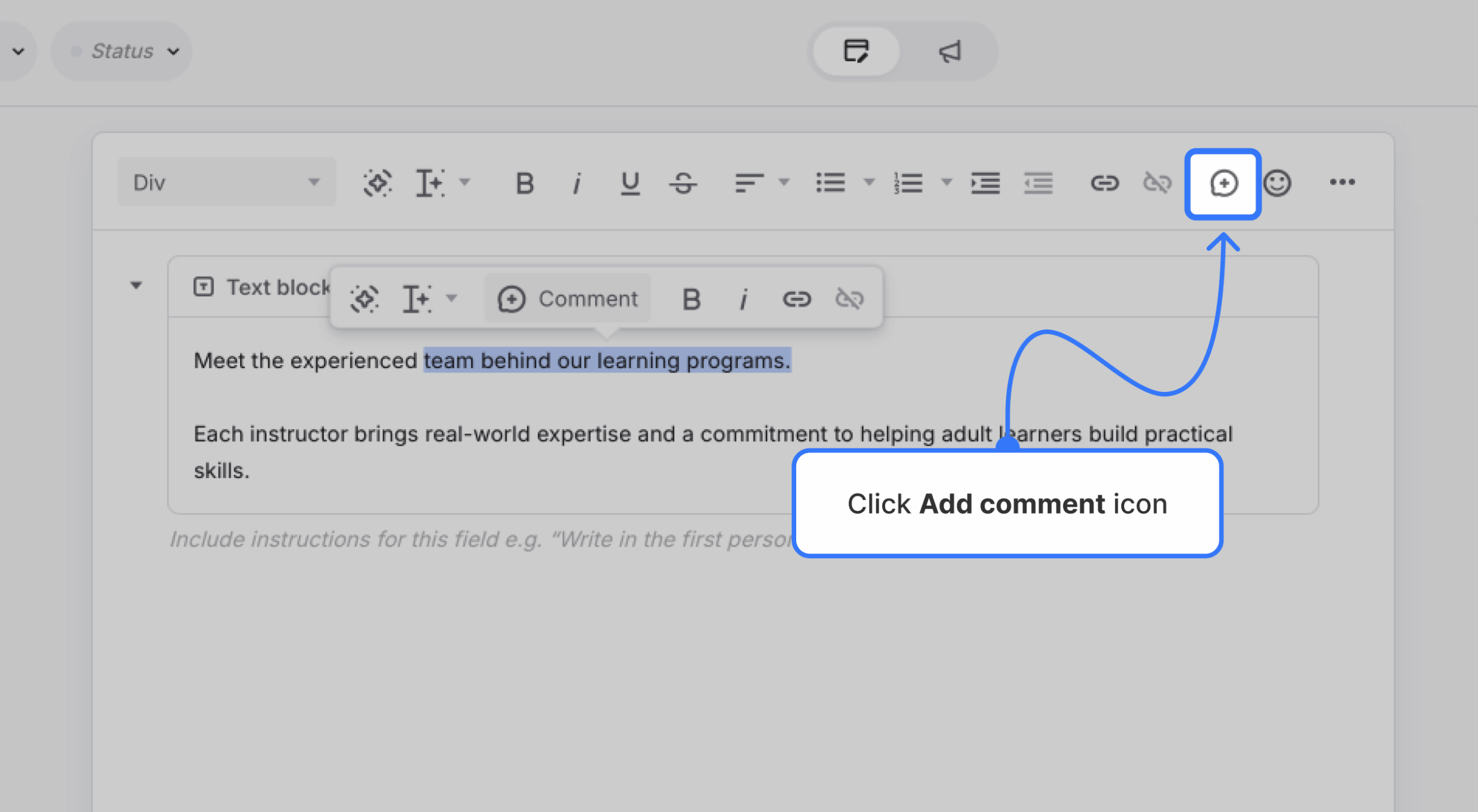Toggle underline on the selected text
Viewport: 1478px width, 812px height.
pos(630,184)
